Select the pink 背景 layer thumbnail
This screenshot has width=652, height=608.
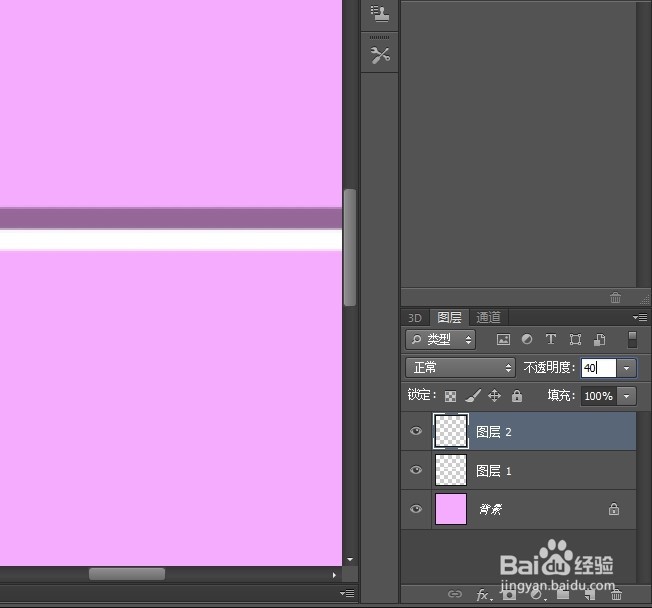click(x=451, y=509)
